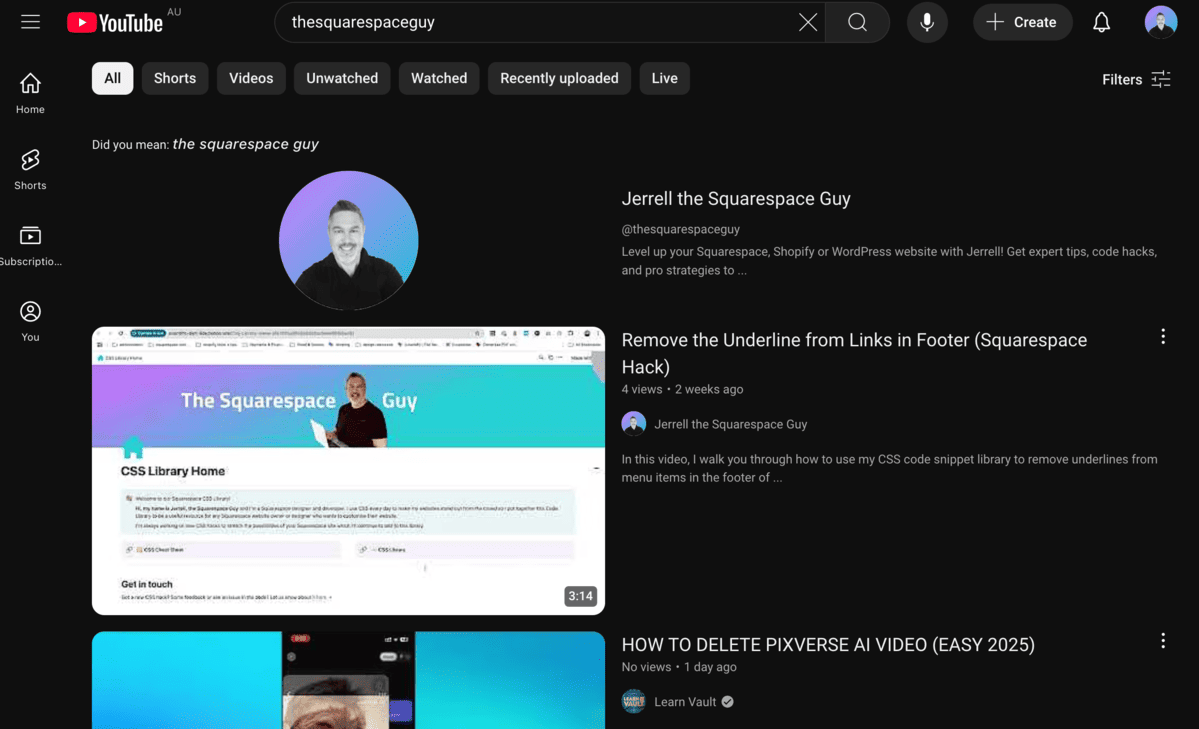The image size is (1199, 729).
Task: Click small channel avatar under Remove the Underline video
Action: [633, 424]
